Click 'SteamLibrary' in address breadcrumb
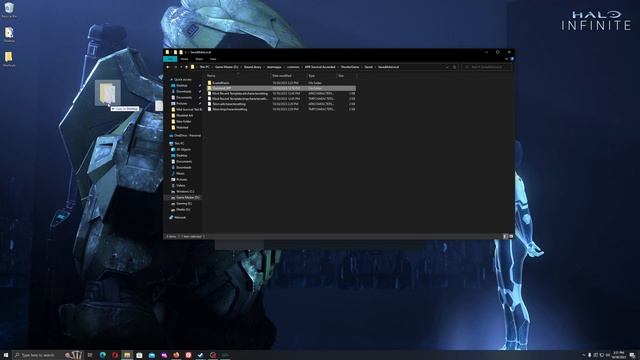Screen dimensions: 640x360 point(252,67)
